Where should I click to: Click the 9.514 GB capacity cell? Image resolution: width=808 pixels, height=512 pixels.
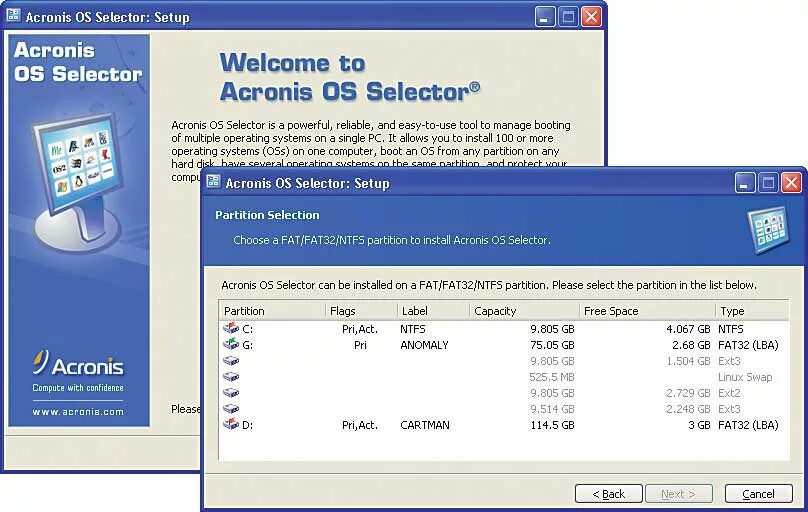(552, 409)
